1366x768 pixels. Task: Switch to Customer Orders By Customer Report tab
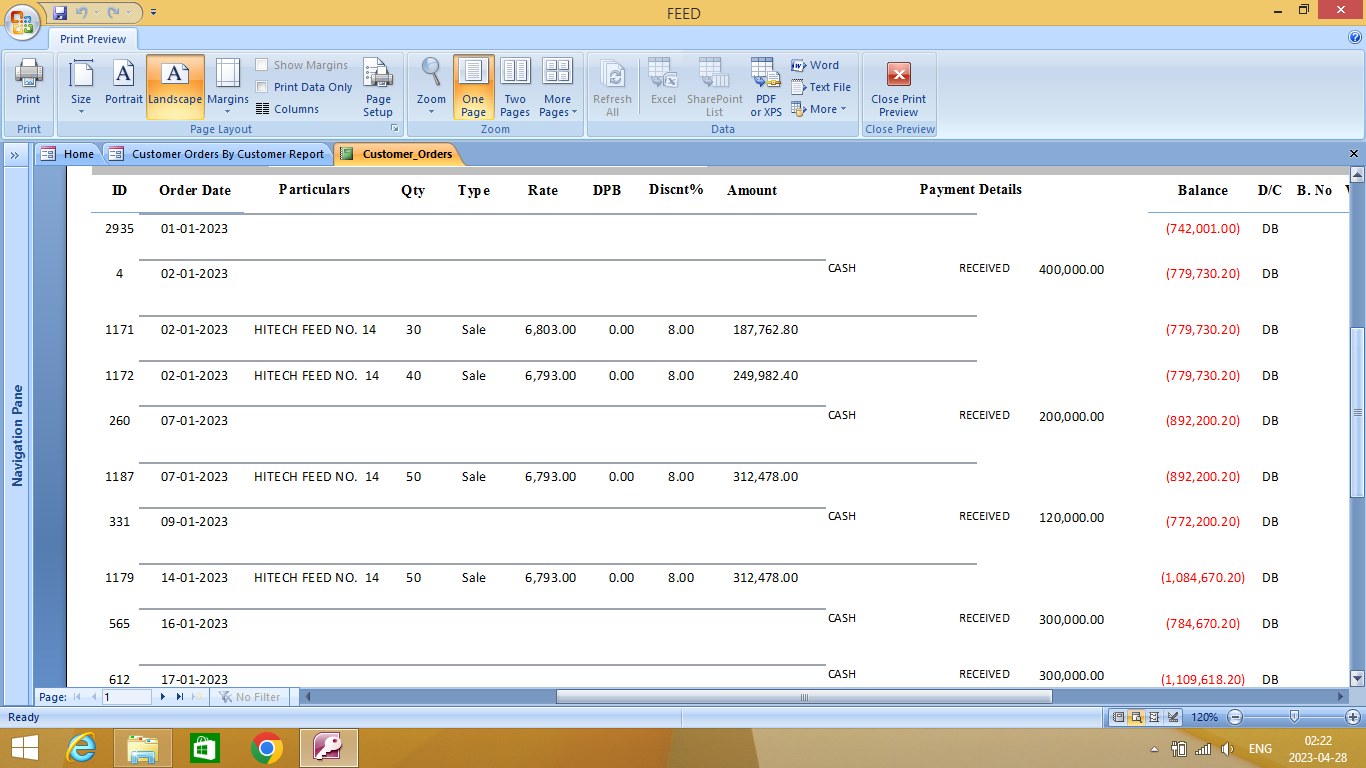[217, 154]
